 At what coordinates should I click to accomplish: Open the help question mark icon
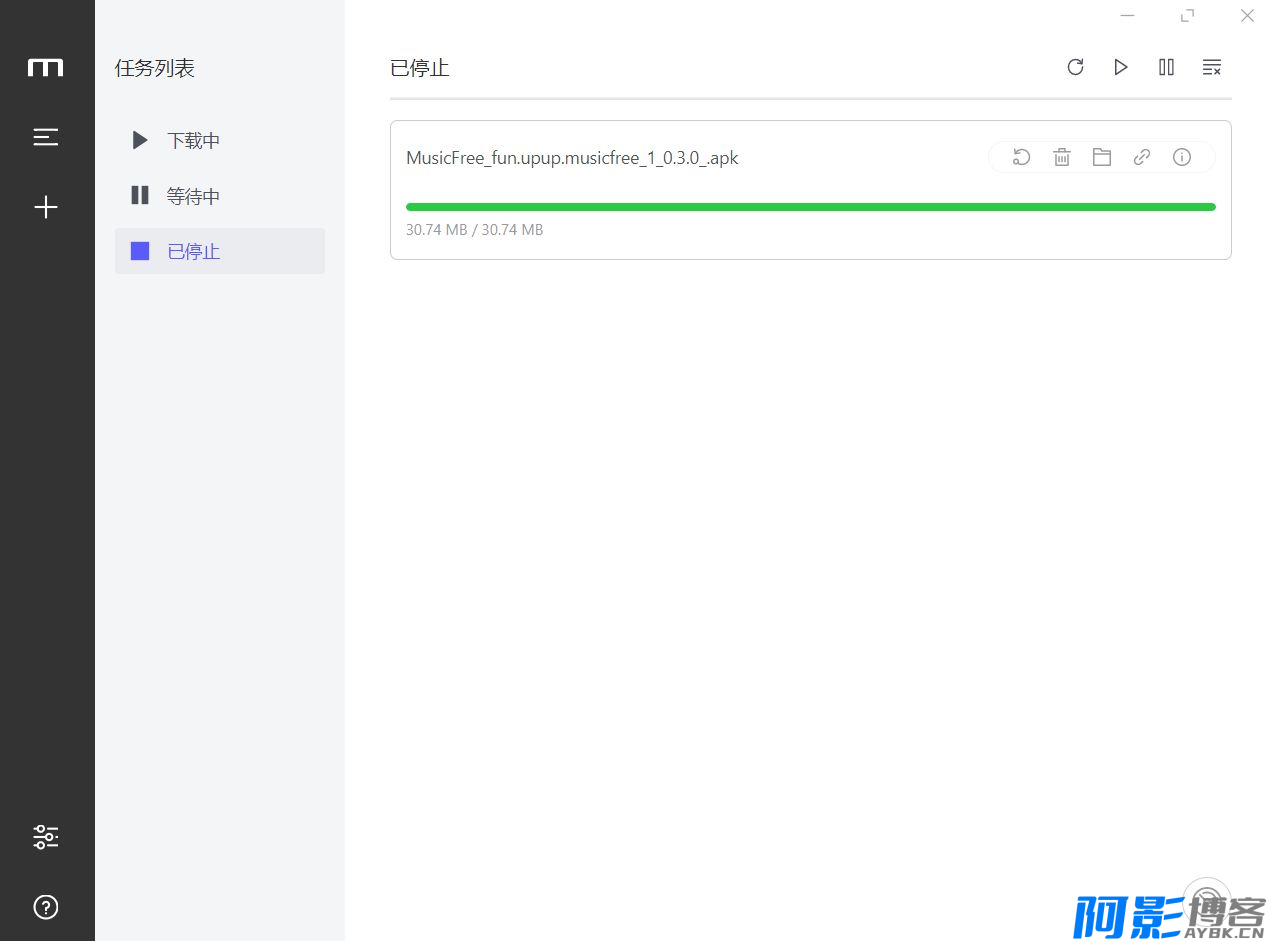pyautogui.click(x=46, y=907)
